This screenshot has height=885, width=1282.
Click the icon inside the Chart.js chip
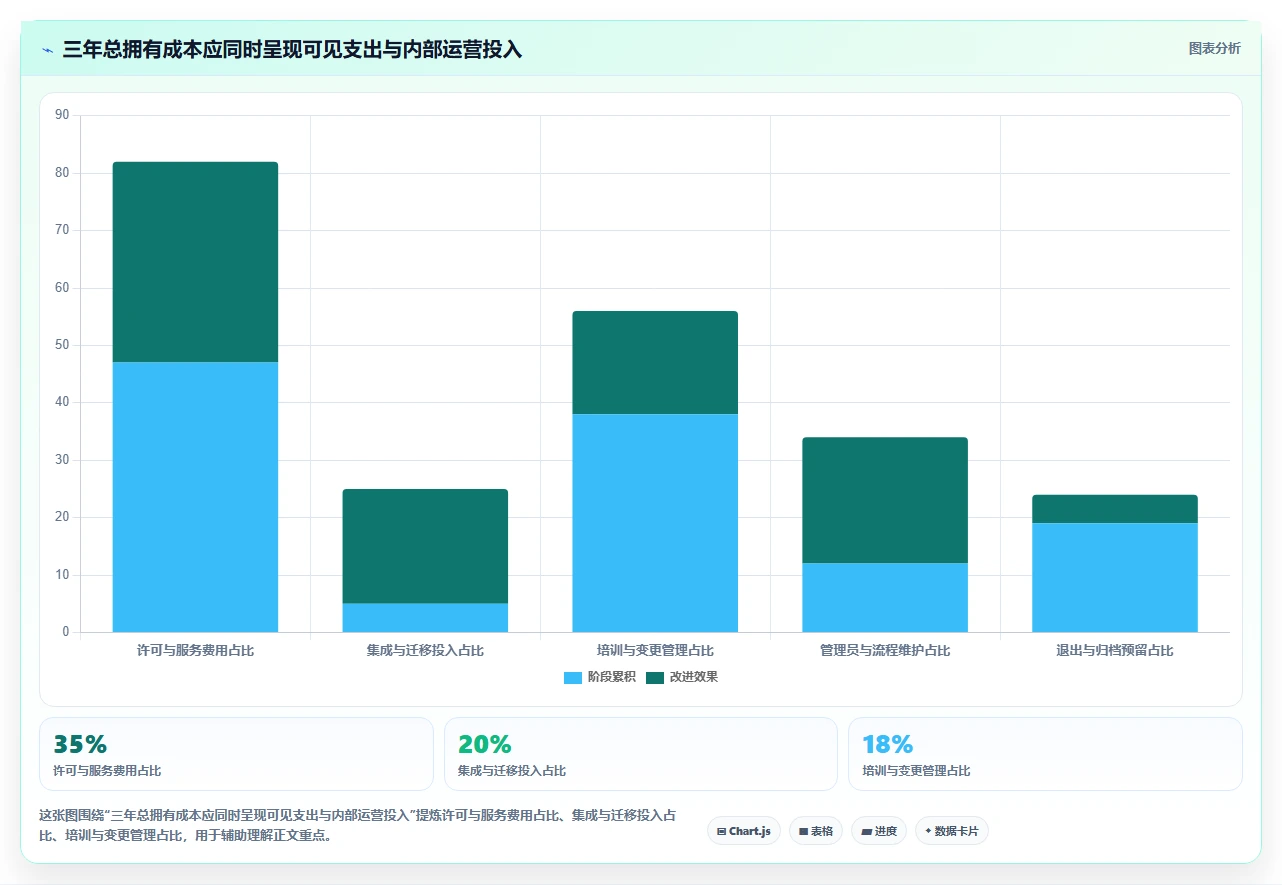point(721,832)
